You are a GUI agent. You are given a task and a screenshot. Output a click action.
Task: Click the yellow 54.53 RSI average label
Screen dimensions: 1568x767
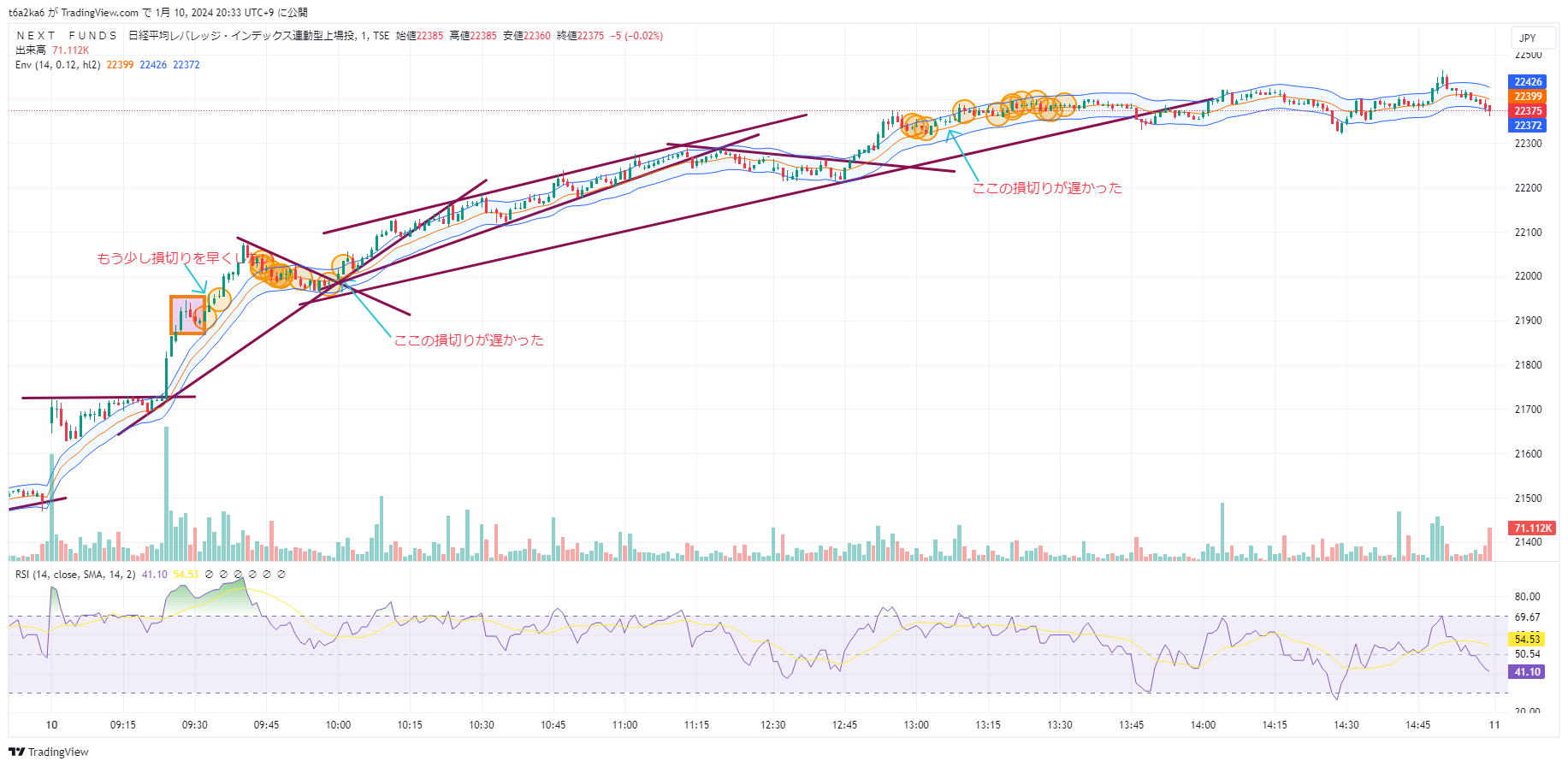pos(1527,640)
